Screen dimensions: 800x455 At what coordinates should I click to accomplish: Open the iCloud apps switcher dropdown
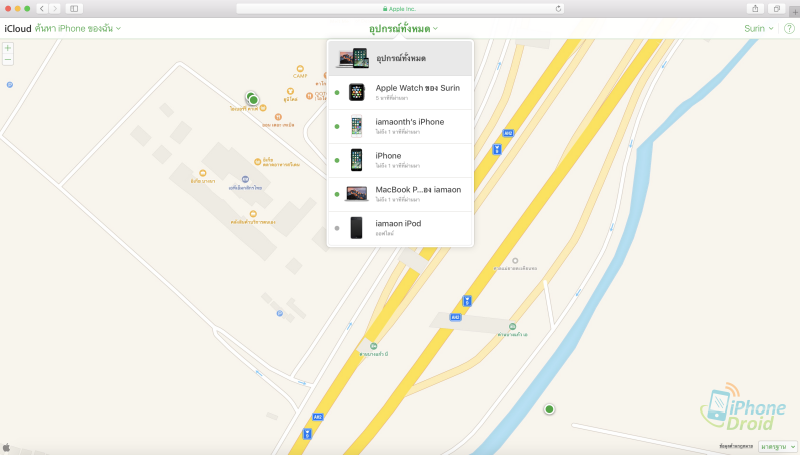[78, 29]
